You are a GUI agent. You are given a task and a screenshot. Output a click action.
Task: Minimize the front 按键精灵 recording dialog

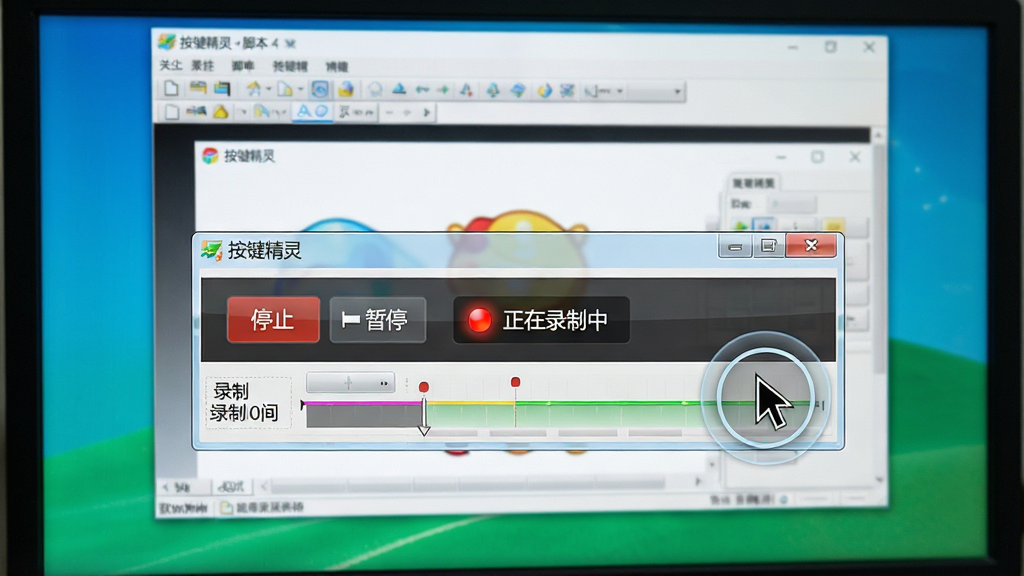point(735,247)
